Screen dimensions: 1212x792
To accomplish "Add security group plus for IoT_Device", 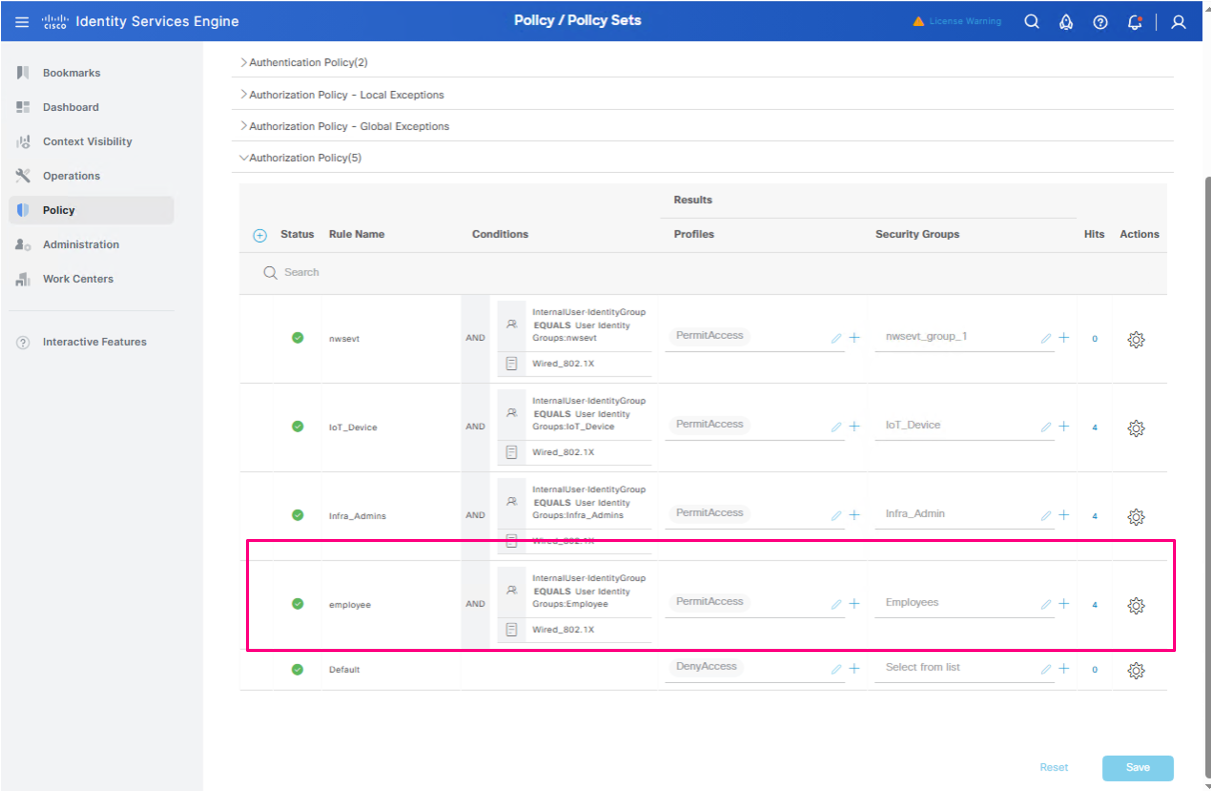I will point(1064,427).
